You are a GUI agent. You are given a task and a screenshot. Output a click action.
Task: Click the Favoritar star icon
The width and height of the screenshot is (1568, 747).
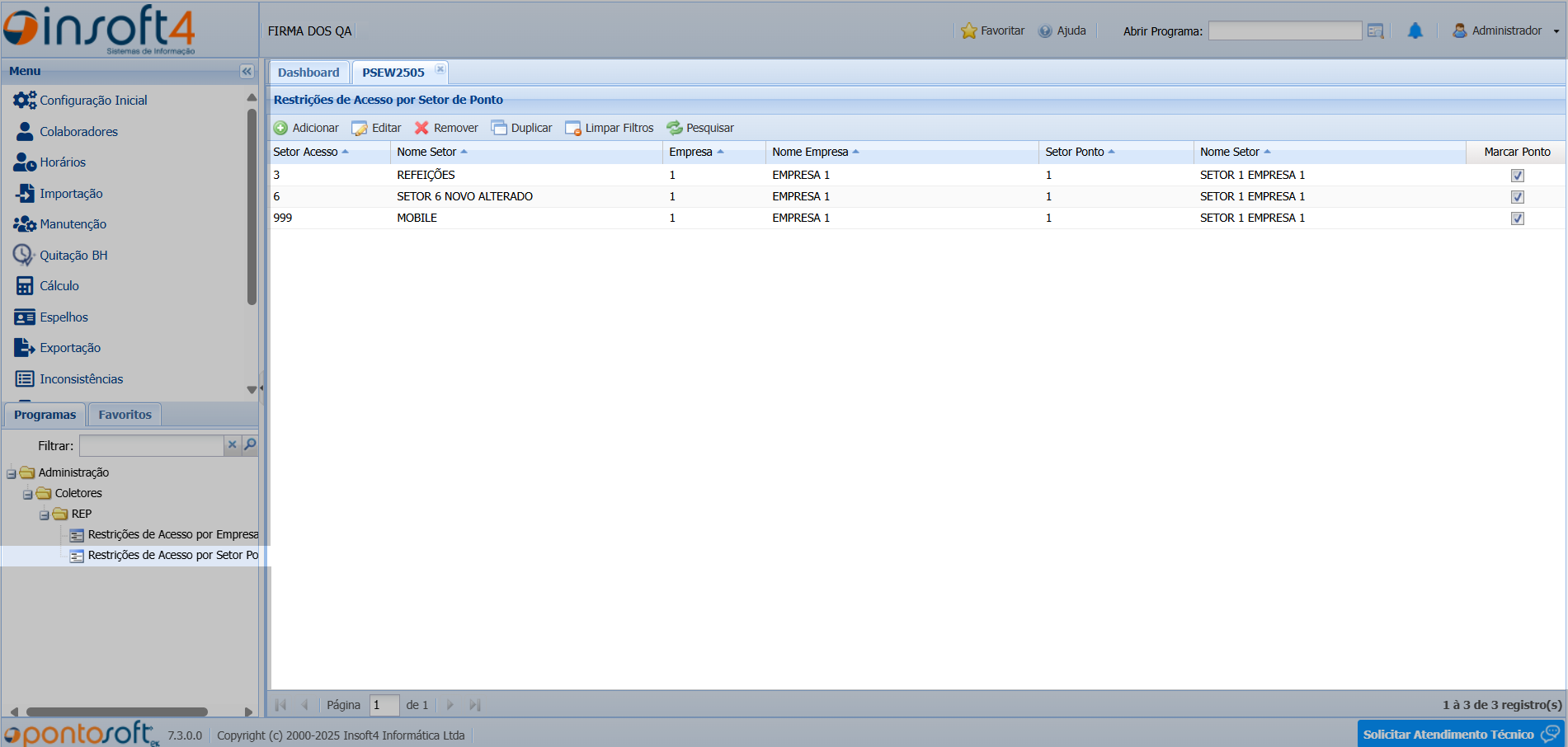click(x=969, y=31)
